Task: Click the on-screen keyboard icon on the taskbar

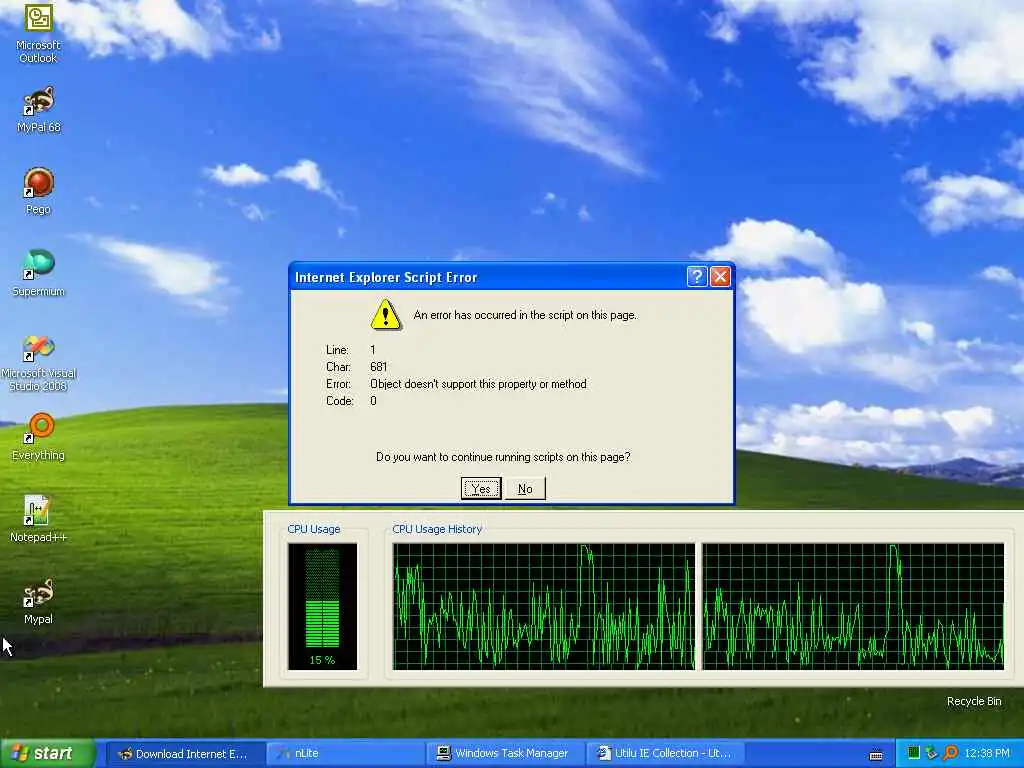Action: click(876, 755)
